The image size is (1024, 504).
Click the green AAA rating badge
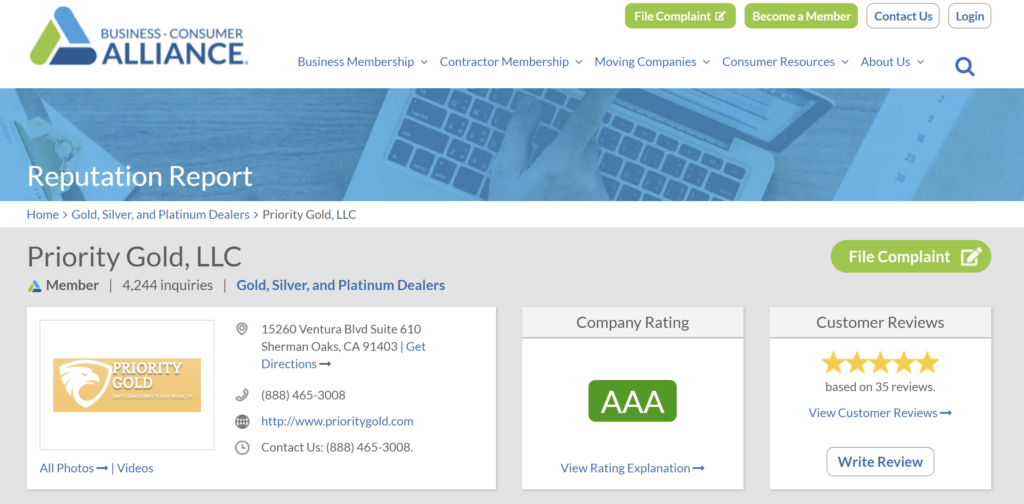click(x=632, y=401)
